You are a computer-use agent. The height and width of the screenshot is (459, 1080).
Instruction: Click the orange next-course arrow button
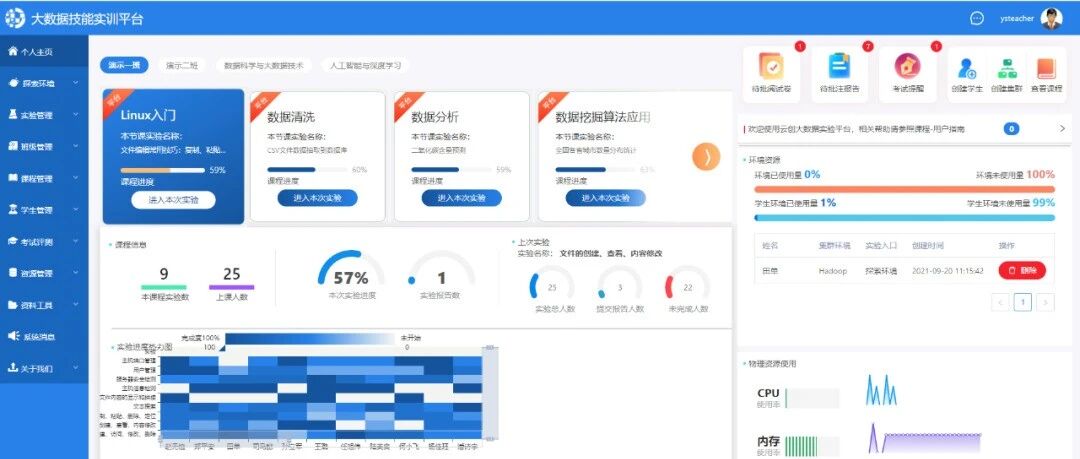706,157
